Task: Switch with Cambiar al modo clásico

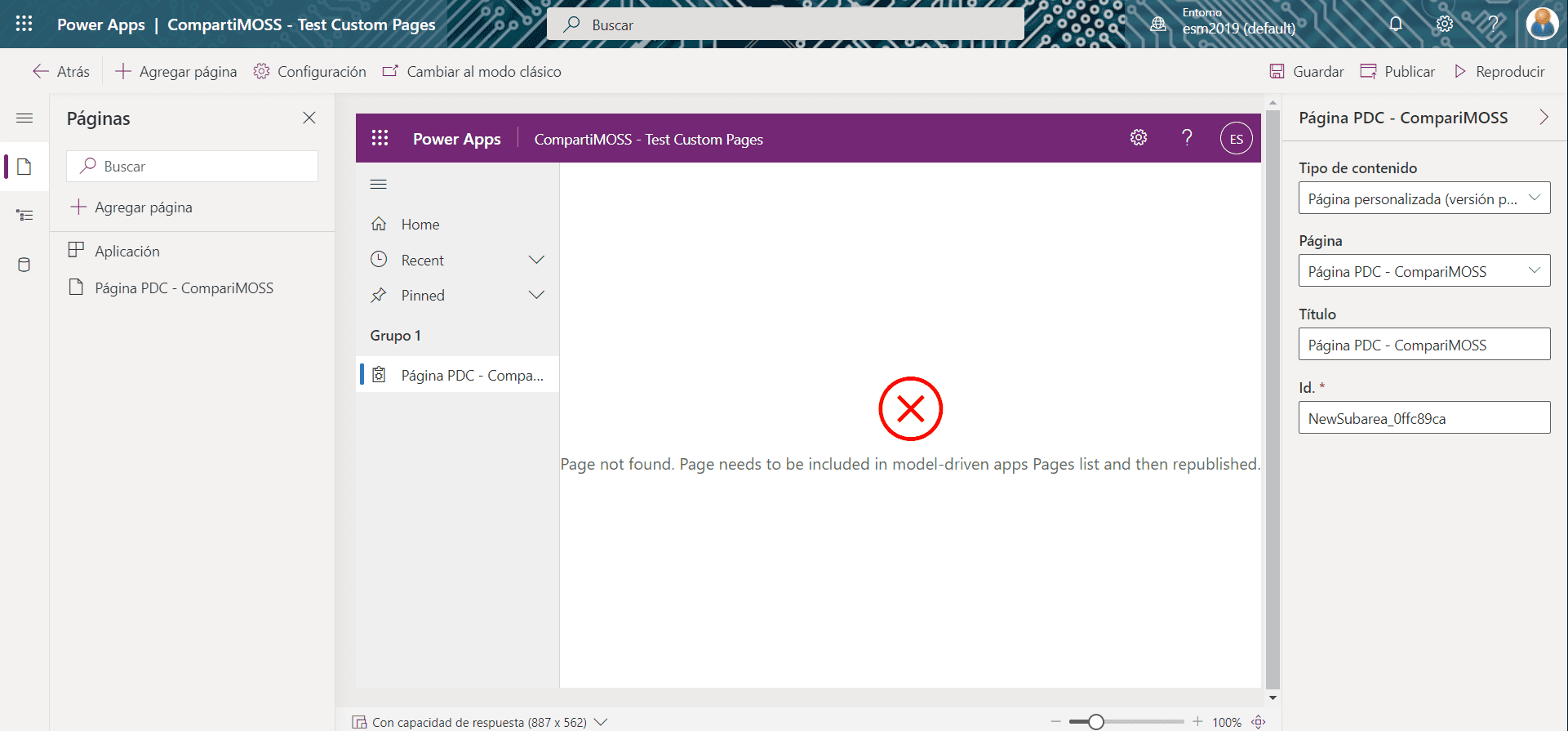Action: (472, 72)
